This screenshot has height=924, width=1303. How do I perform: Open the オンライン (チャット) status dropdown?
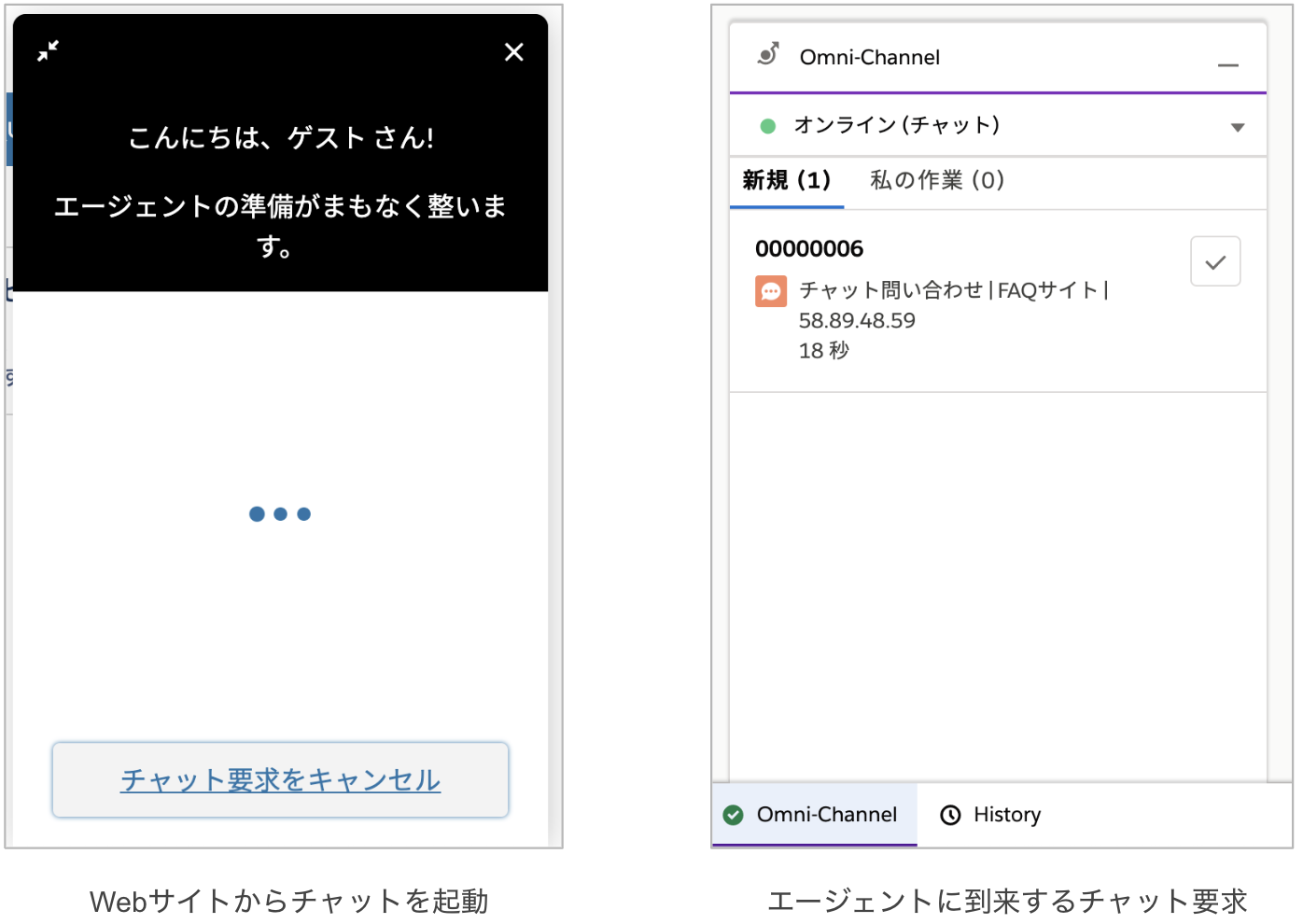[x=1238, y=127]
